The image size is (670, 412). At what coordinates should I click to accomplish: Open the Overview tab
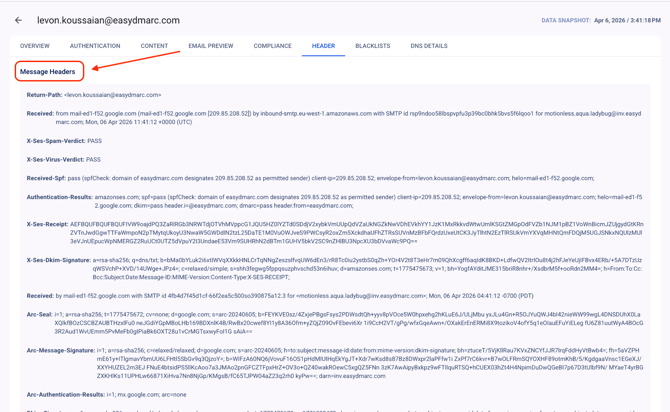point(35,46)
